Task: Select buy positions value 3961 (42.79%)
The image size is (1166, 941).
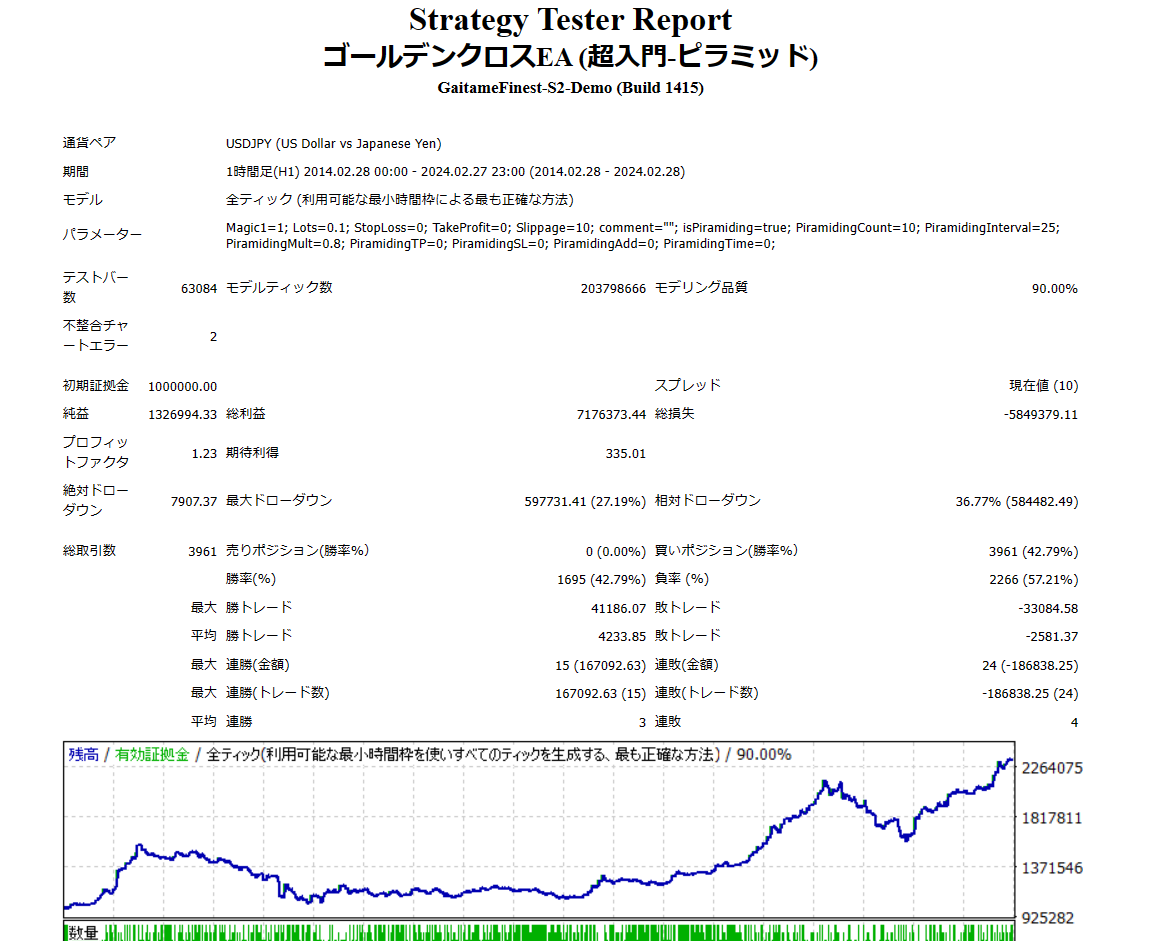Action: click(1033, 552)
